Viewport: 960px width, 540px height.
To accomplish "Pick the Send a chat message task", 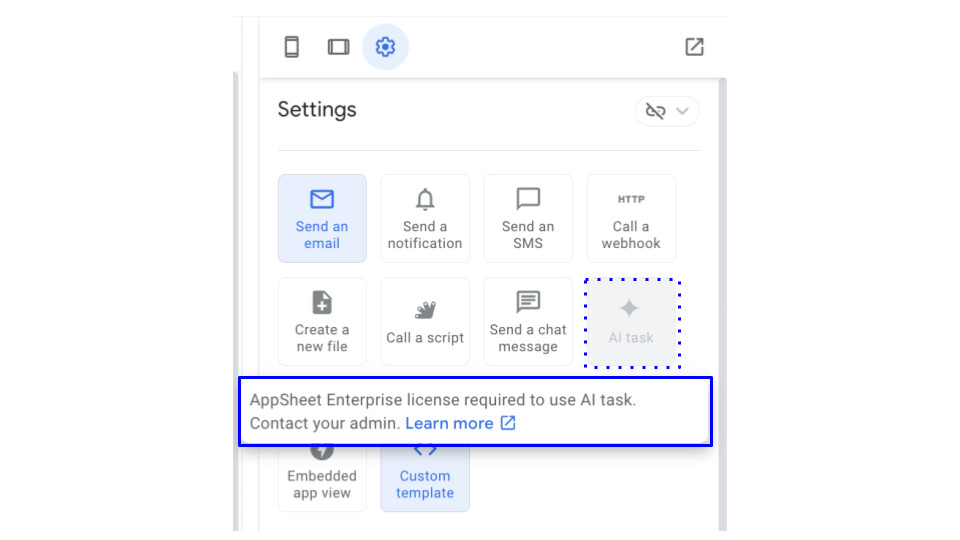I will (528, 321).
